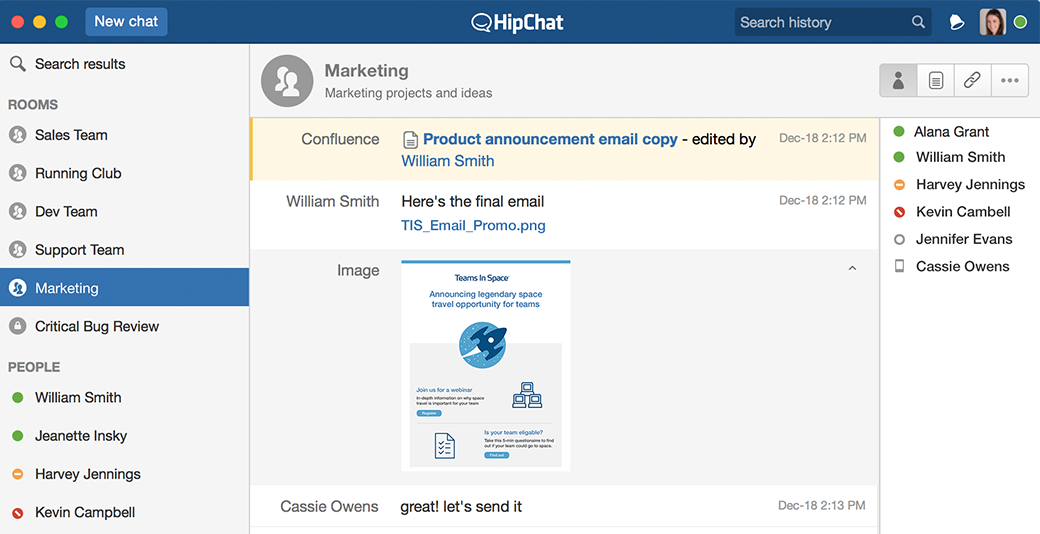Screen dimensions: 1040x534
Task: Click the notifications chat bubble icon
Action: coord(956,23)
